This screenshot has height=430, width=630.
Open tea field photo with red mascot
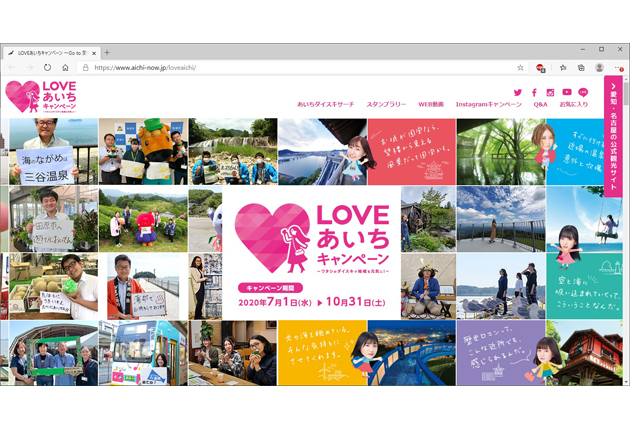click(x=143, y=219)
